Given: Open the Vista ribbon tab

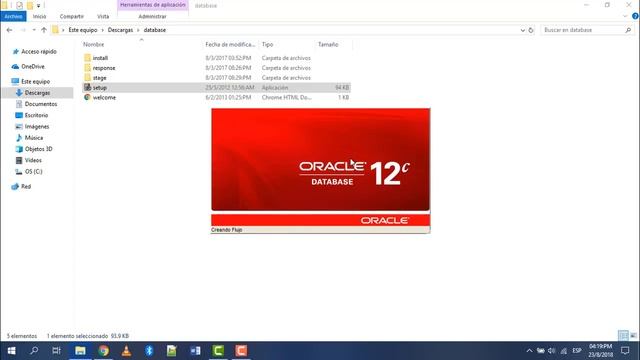Looking at the screenshot, I should pyautogui.click(x=103, y=16).
